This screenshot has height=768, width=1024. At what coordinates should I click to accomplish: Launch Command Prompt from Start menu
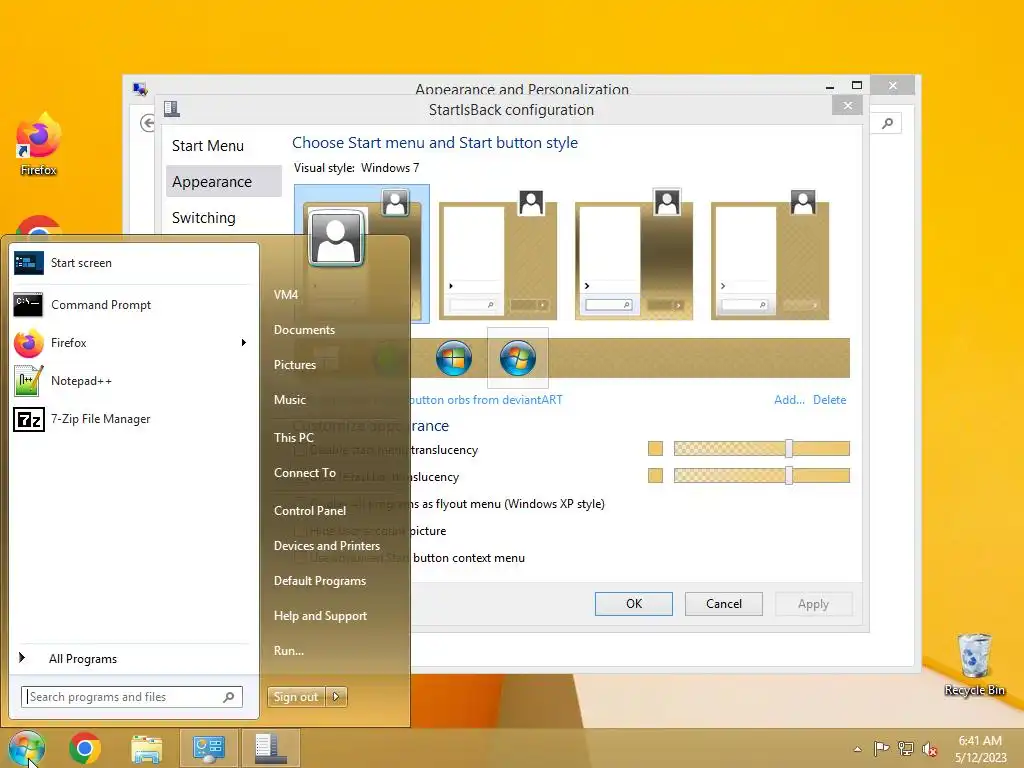[x=134, y=304]
